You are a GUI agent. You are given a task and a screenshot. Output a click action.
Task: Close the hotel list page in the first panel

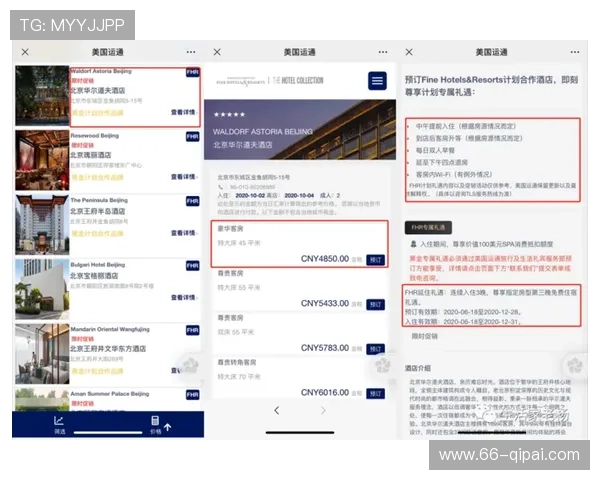[x=25, y=52]
